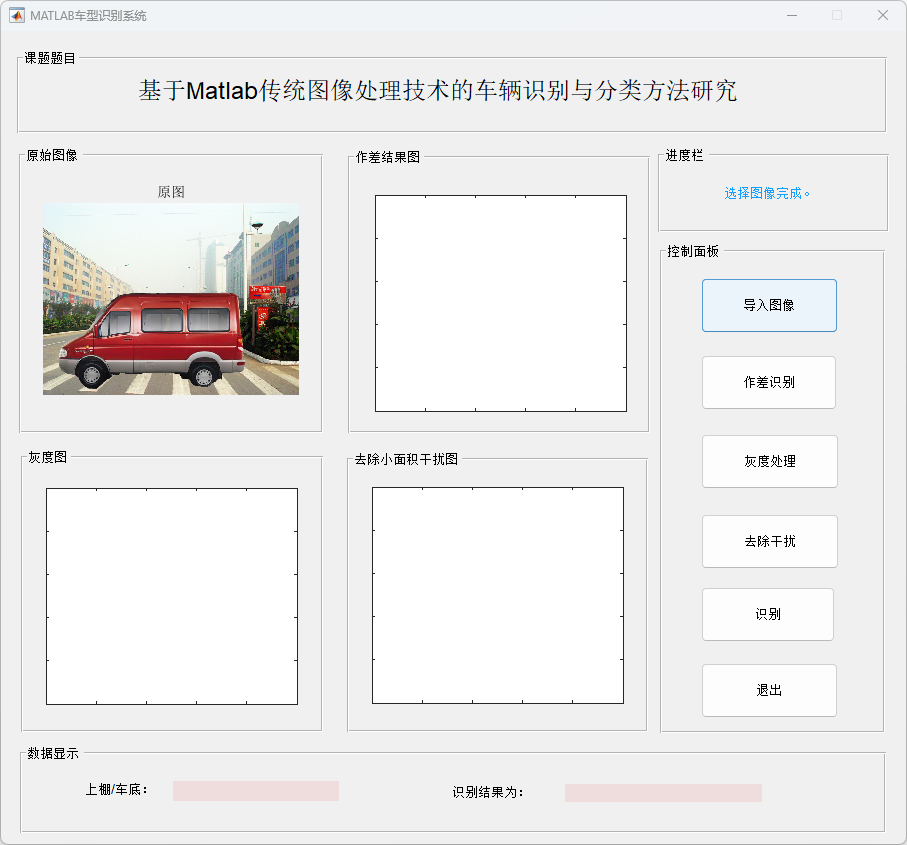
Task: Click the 选择图像完成 status message
Action: point(767,193)
